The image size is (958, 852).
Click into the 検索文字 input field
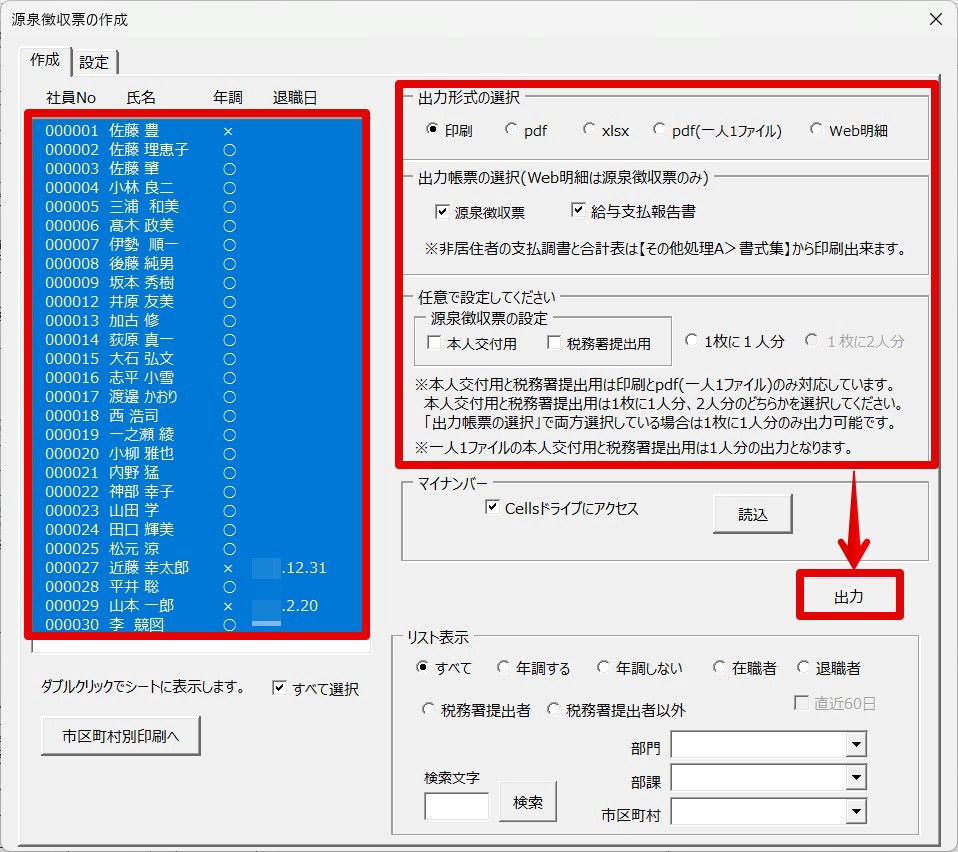click(x=456, y=805)
